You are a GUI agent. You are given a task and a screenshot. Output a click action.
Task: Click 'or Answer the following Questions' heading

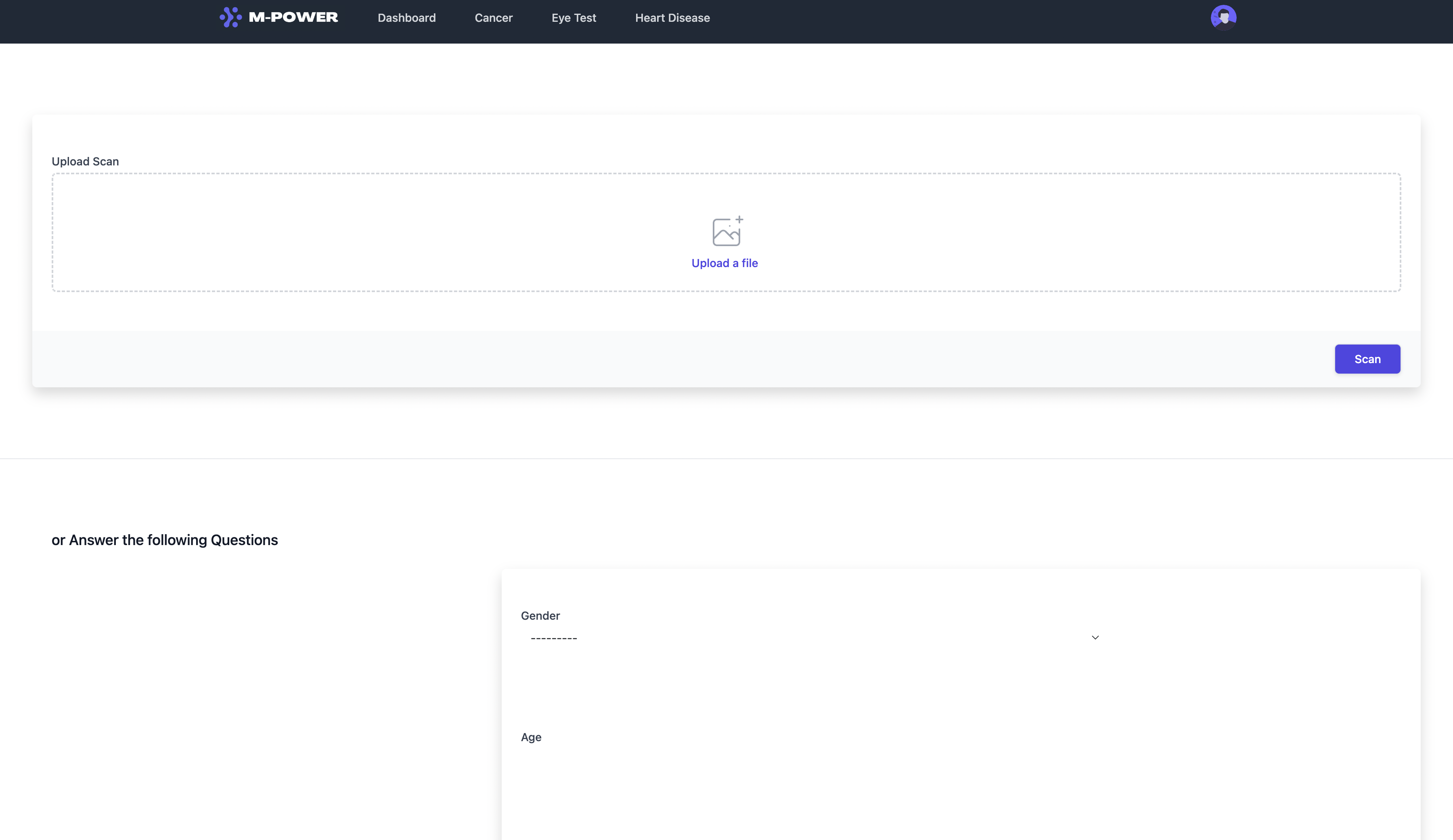165,540
